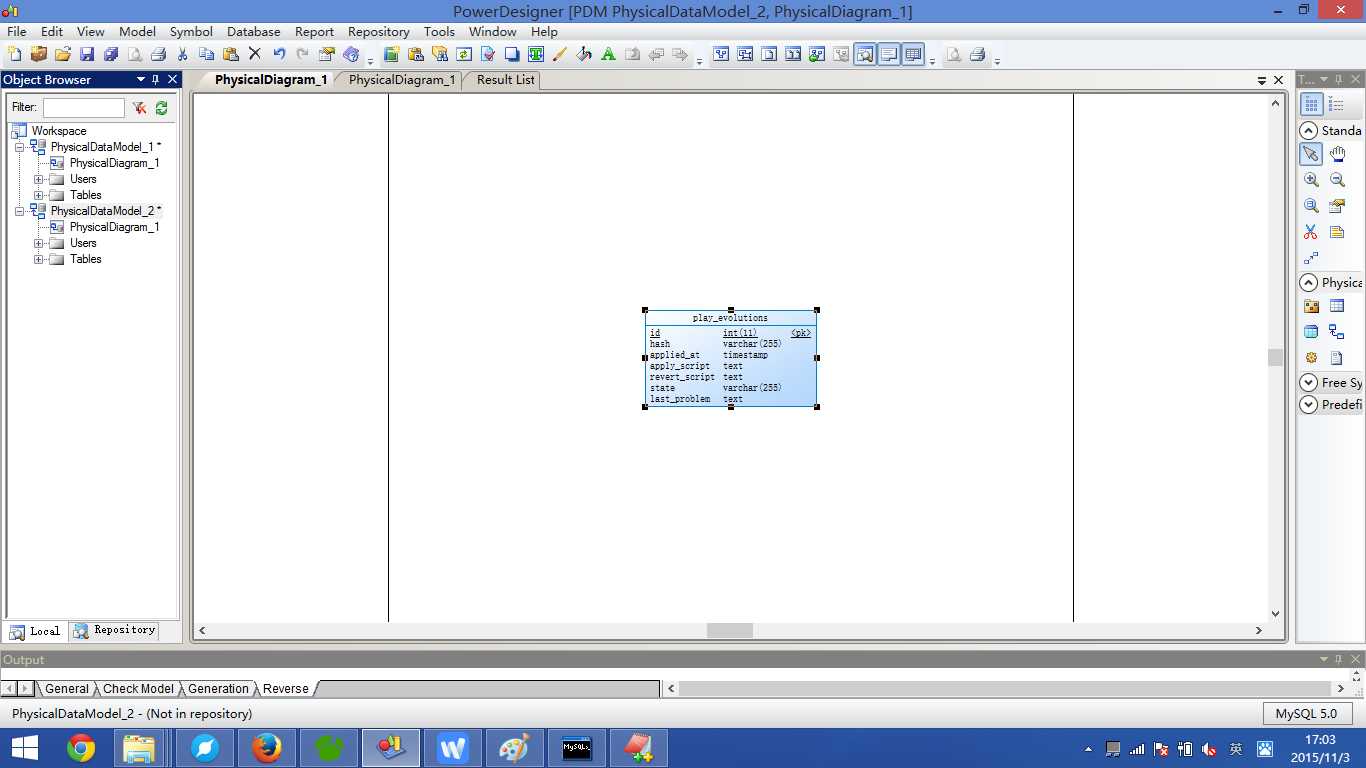Click the Print icon in main toolbar
The image size is (1366, 768).
click(158, 54)
